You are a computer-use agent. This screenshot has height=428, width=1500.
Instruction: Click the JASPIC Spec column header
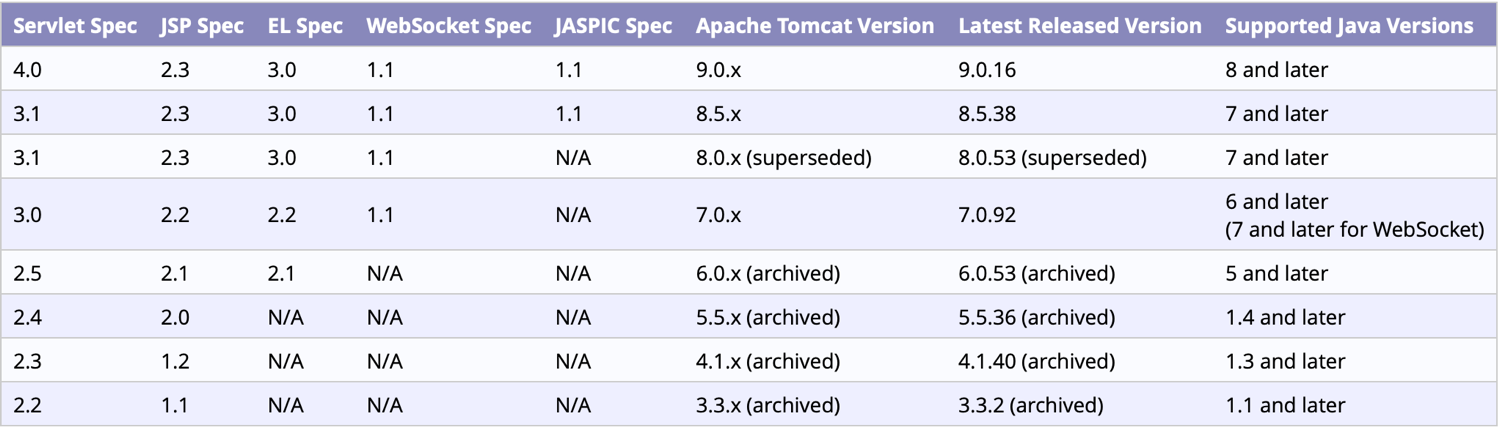click(614, 26)
